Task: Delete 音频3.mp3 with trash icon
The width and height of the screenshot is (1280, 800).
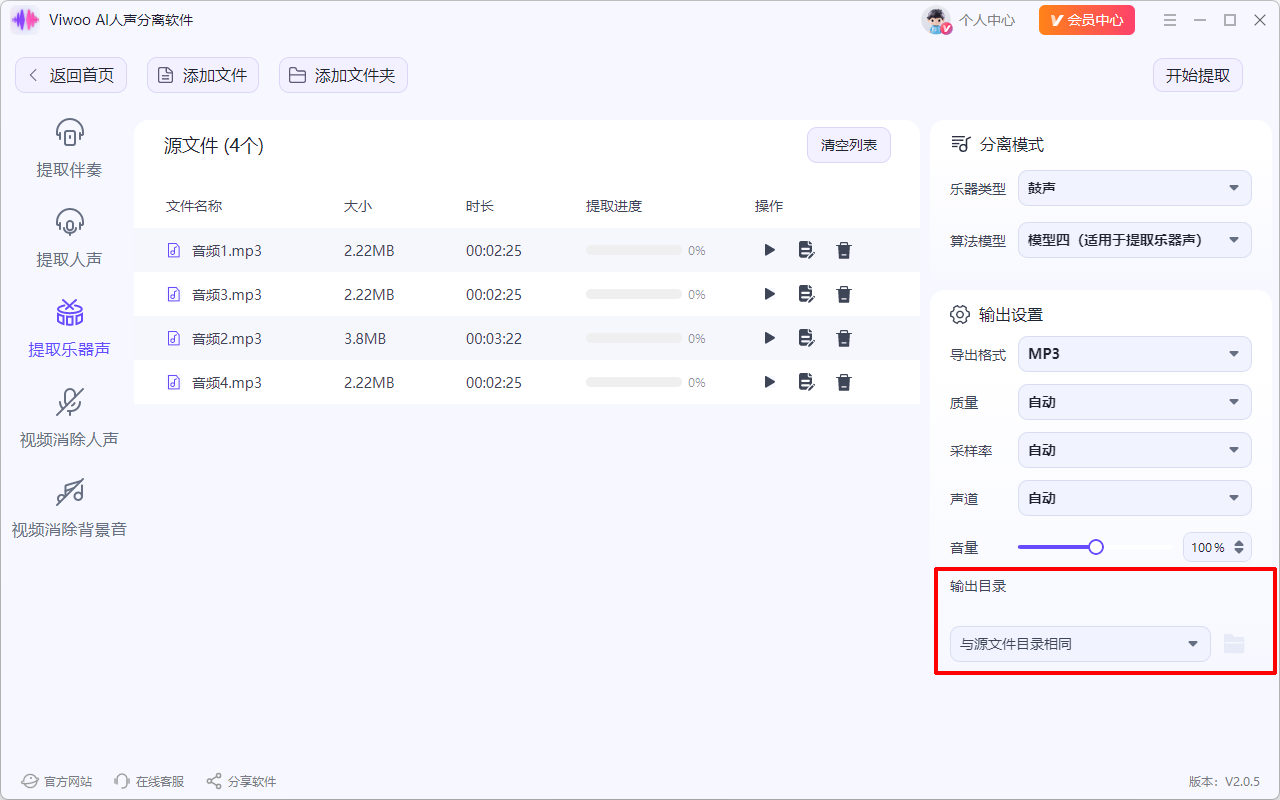Action: point(844,294)
